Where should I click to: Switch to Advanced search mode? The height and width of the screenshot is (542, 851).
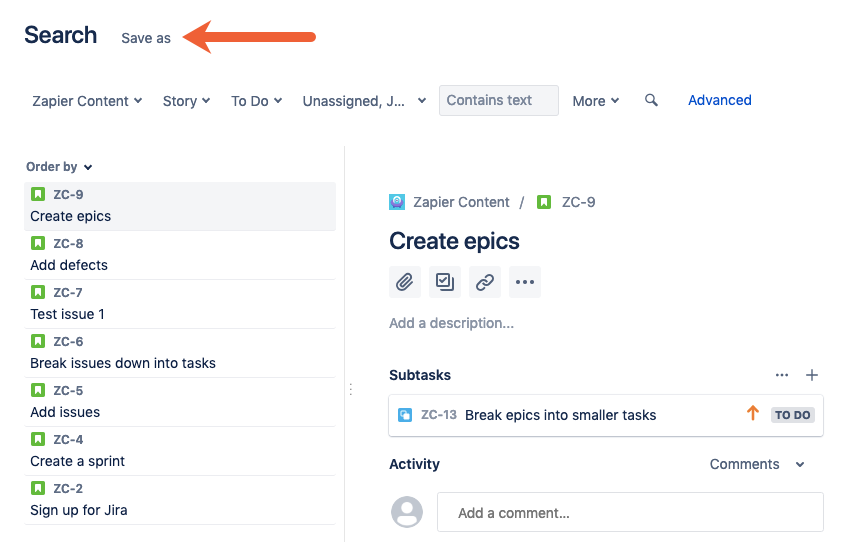[x=719, y=100]
